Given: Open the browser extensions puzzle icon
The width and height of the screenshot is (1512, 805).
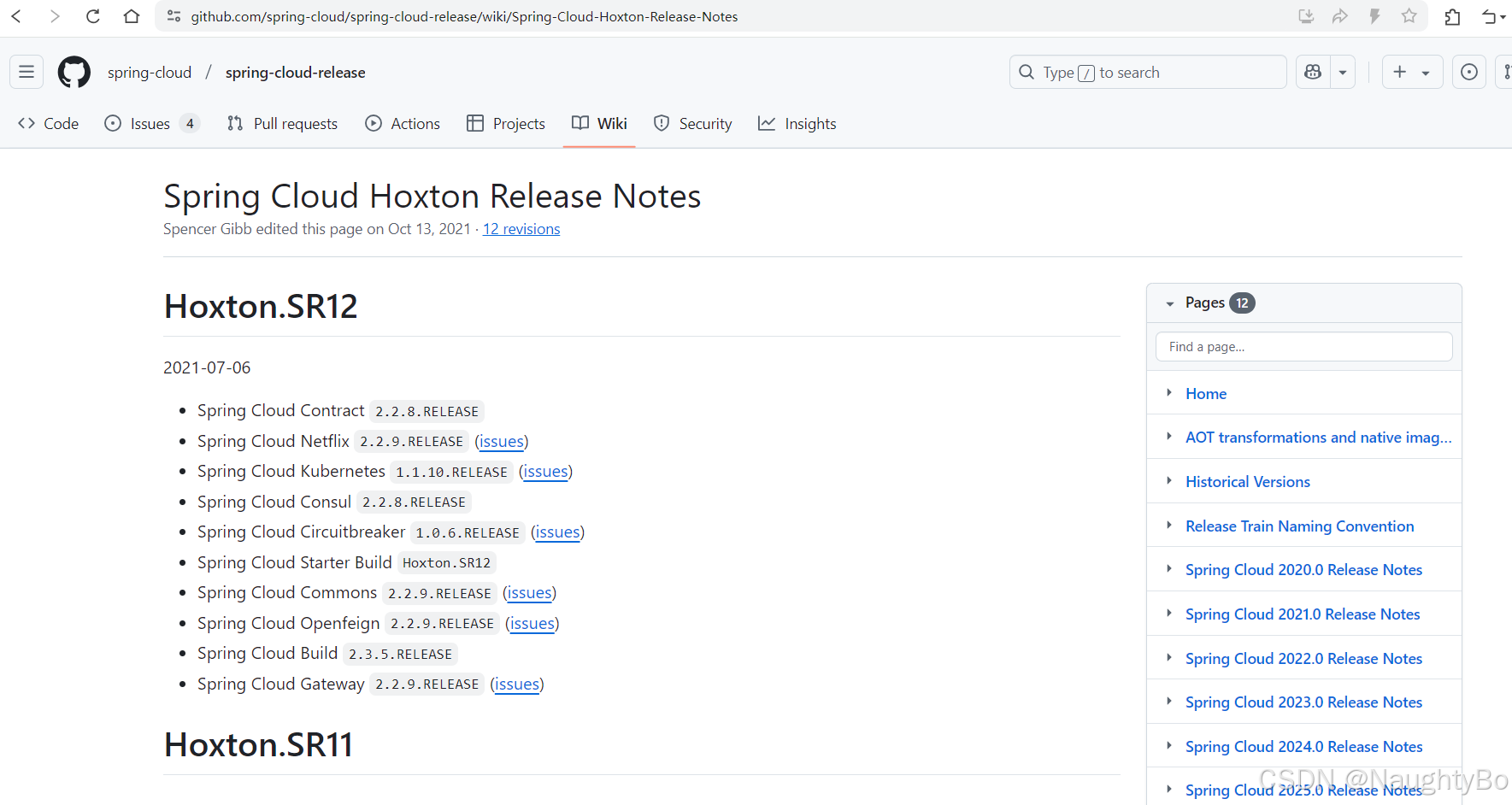Looking at the screenshot, I should (x=1452, y=16).
